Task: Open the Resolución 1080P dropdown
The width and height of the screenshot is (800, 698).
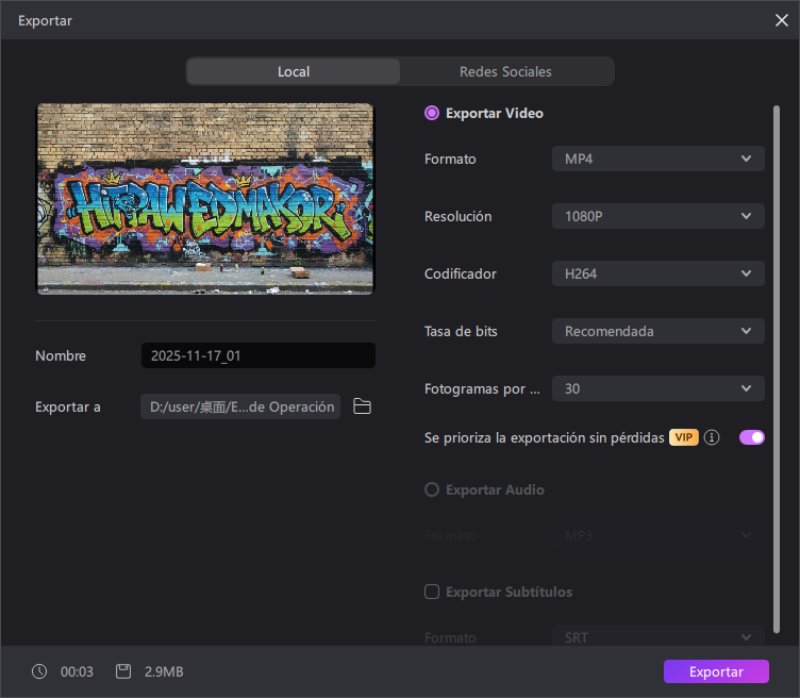Action: pos(657,216)
